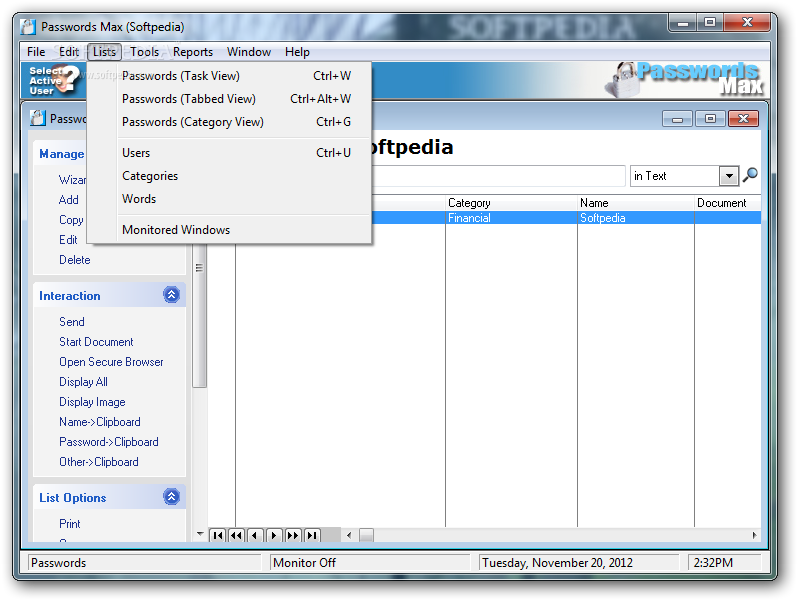
Task: Click the sidebar scroll down arrow
Action: tap(200, 534)
